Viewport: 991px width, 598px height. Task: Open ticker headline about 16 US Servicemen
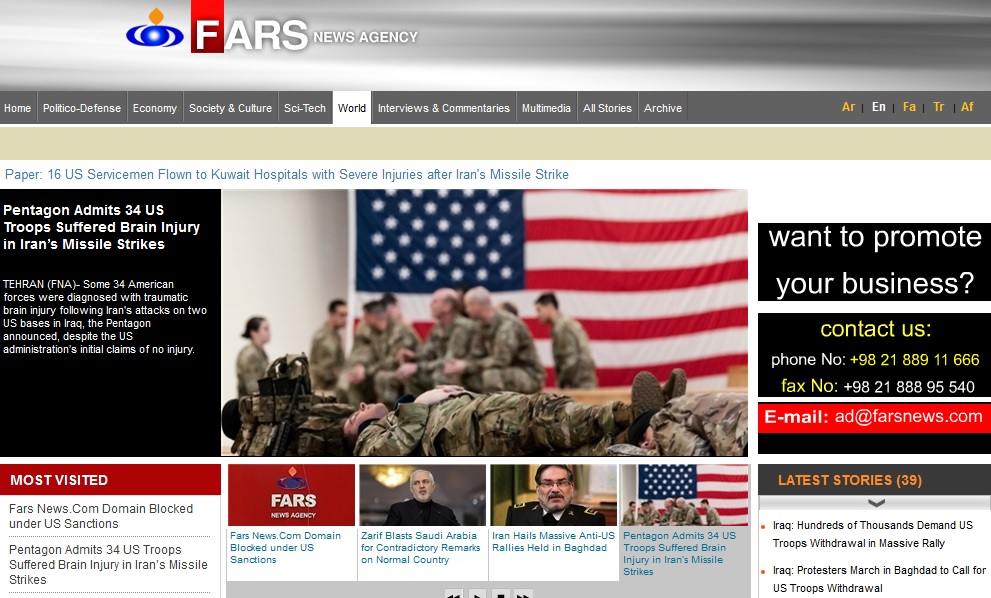287,174
